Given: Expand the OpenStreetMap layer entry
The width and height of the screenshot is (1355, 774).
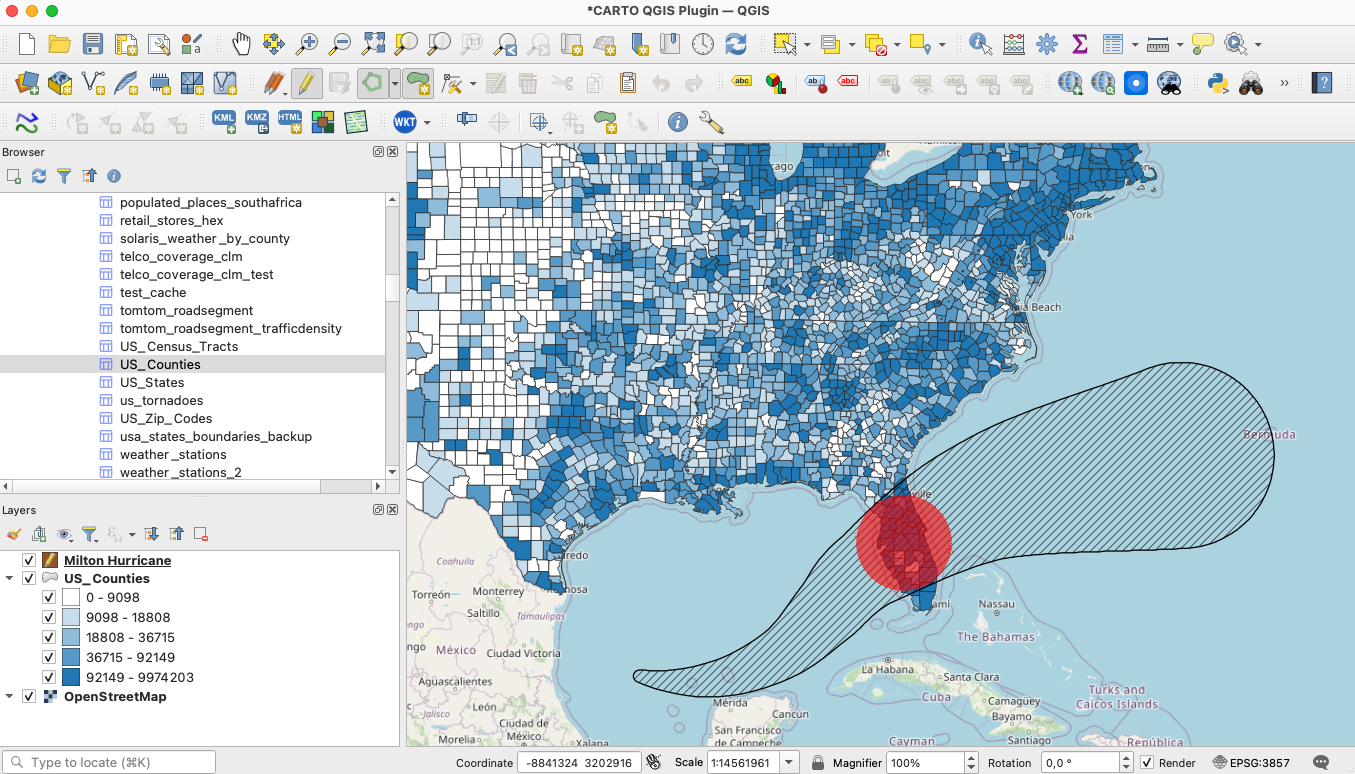Looking at the screenshot, I should click(x=10, y=697).
